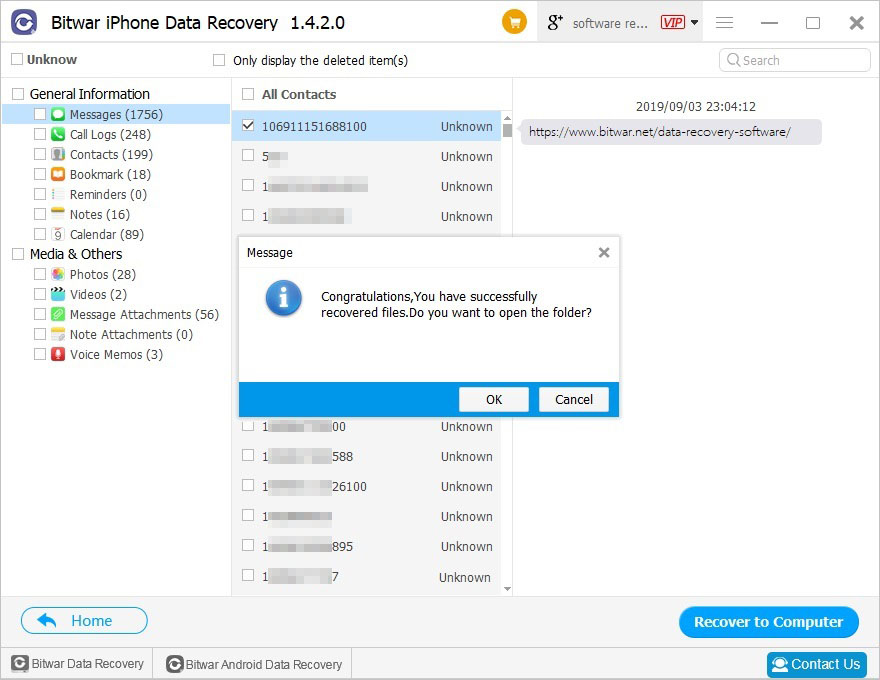
Task: Check the Voice Memos (3) checkbox
Action: click(40, 354)
